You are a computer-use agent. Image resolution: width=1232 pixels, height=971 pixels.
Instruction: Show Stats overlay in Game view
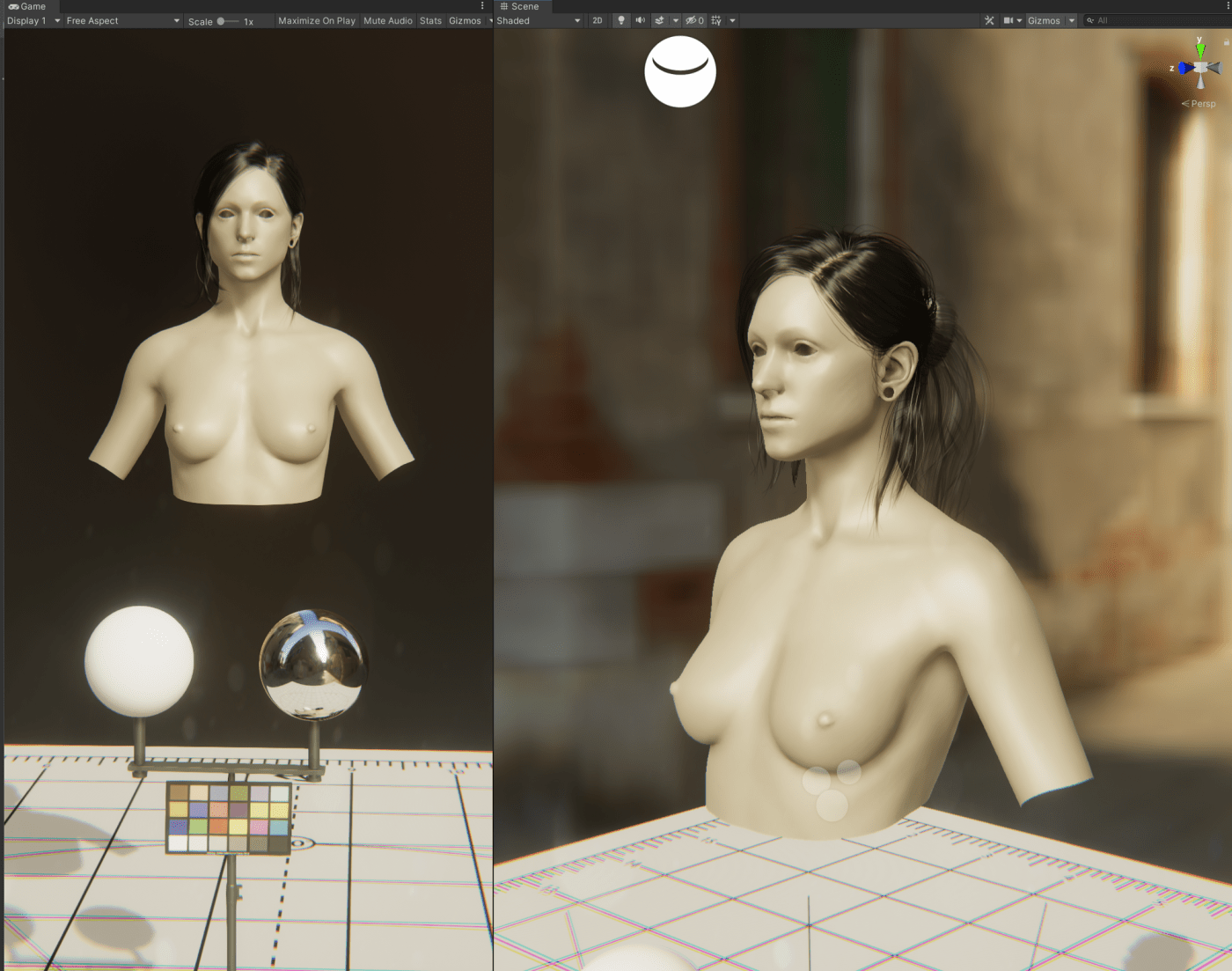tap(430, 20)
